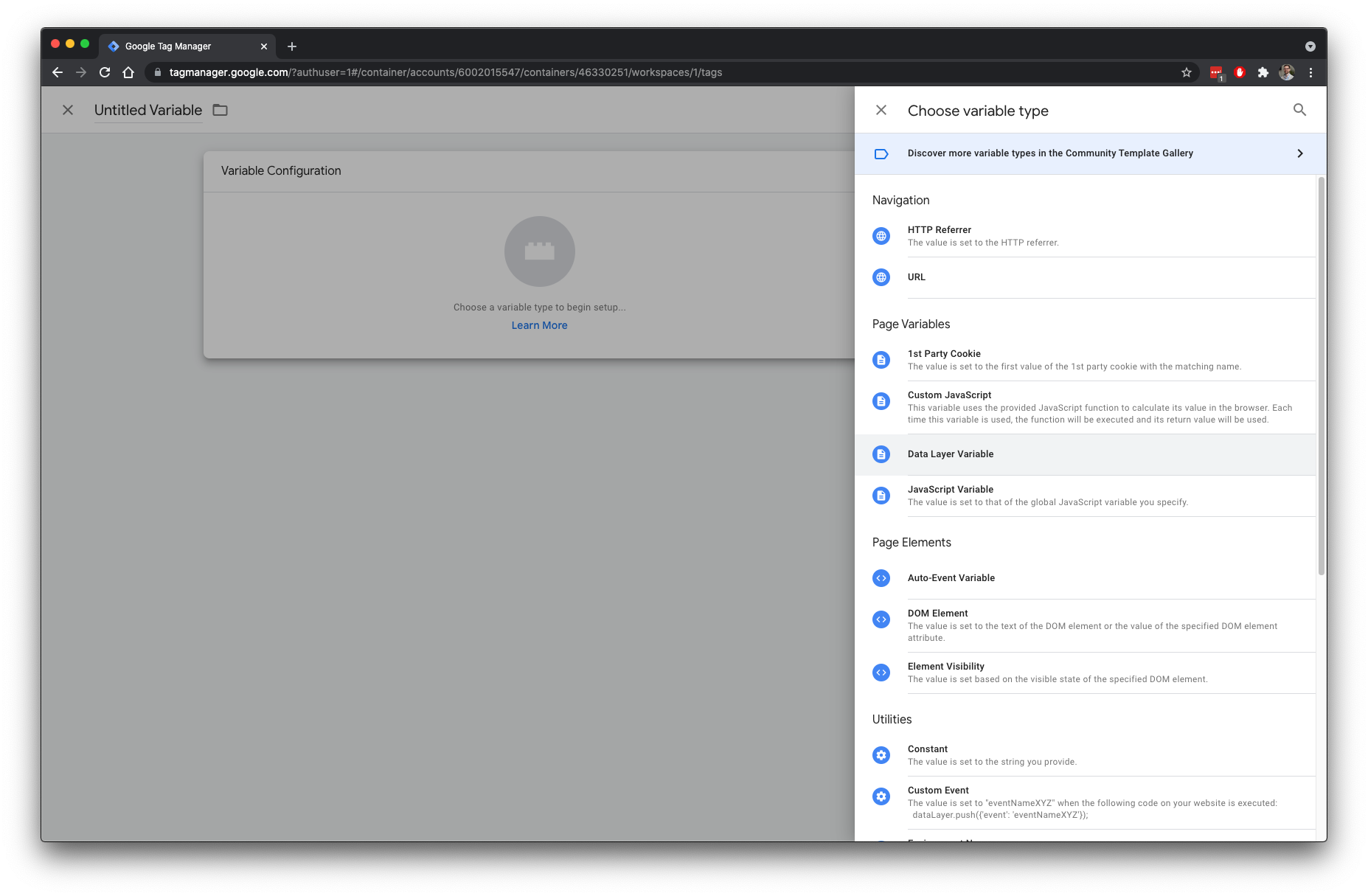Image resolution: width=1368 pixels, height=896 pixels.
Task: Click the red calendar extension icon
Action: click(1216, 72)
